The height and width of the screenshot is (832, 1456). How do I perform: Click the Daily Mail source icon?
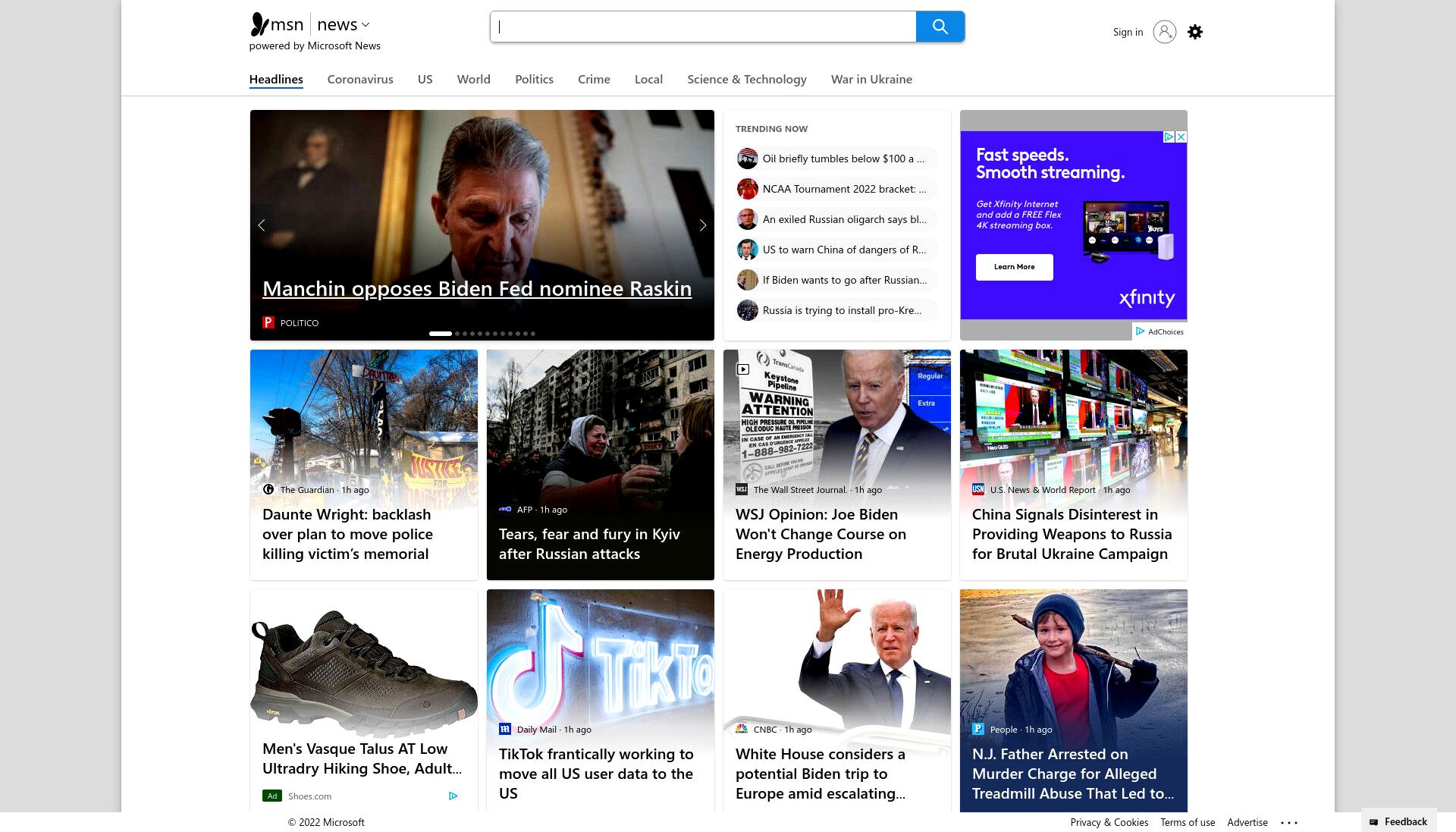pos(505,729)
